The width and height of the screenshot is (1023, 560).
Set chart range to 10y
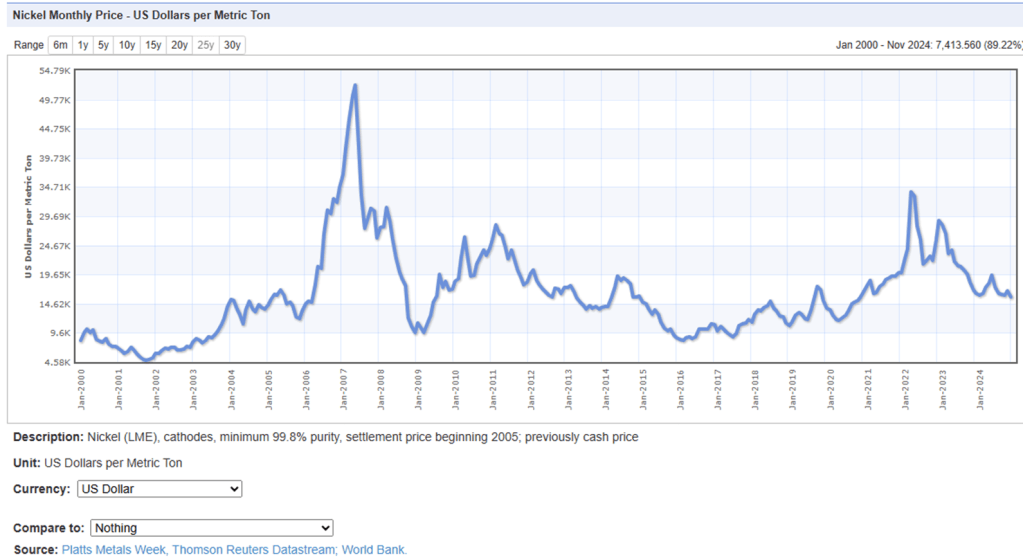127,45
